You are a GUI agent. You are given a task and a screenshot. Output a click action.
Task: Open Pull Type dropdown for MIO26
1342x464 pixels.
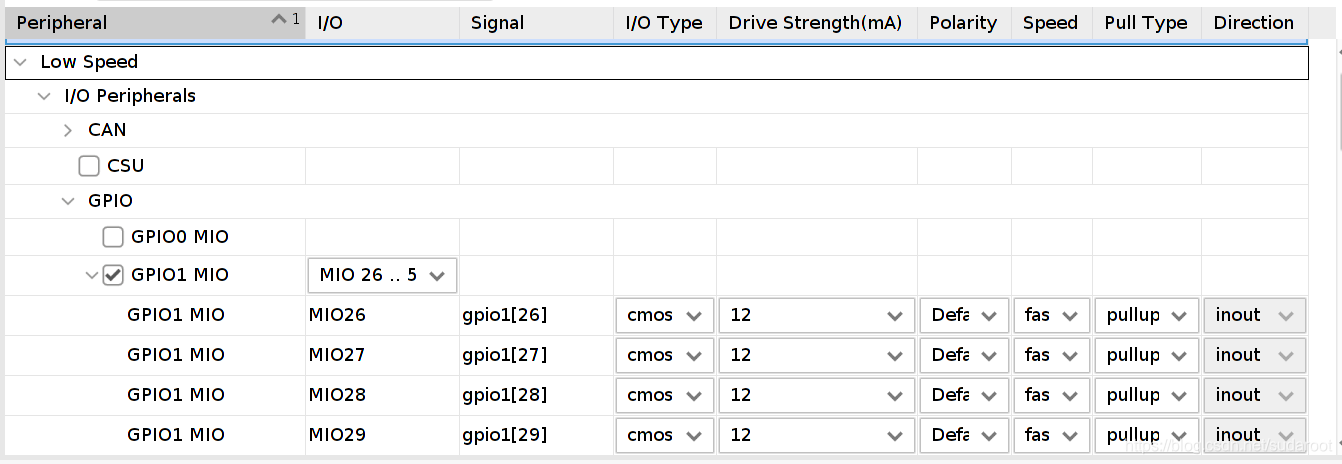pos(1145,316)
